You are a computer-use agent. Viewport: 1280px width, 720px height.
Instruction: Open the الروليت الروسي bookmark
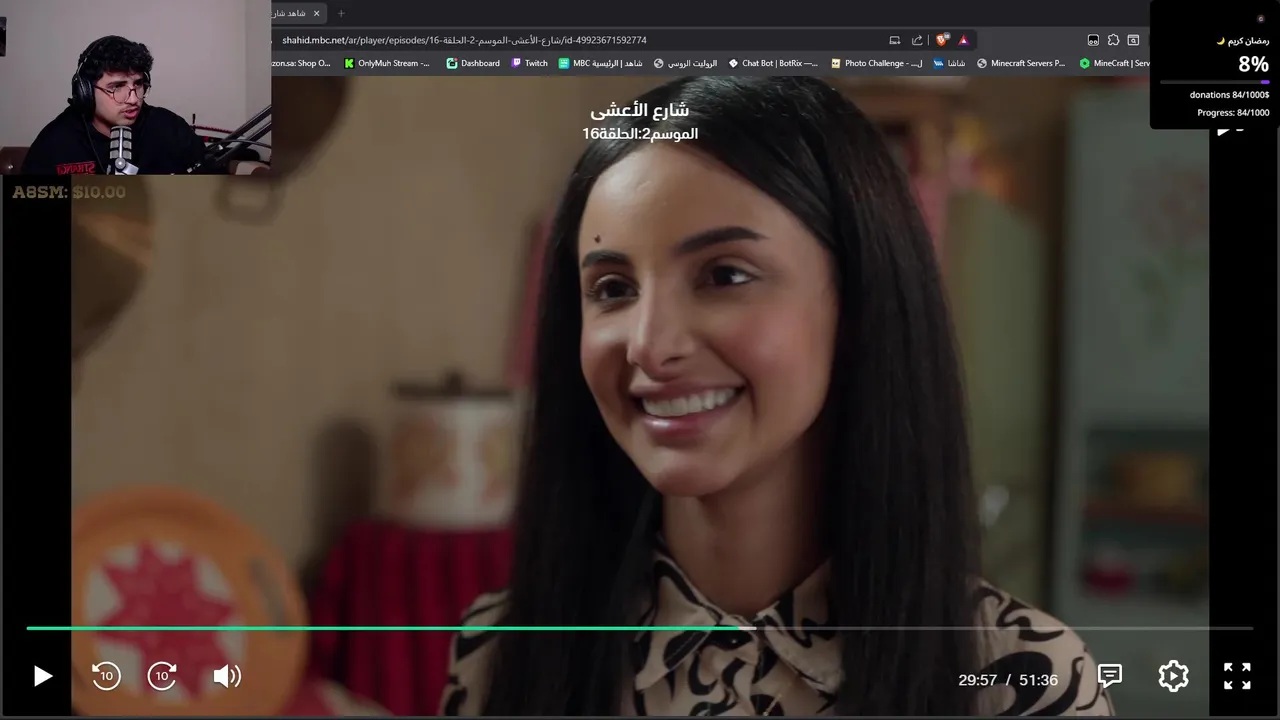pyautogui.click(x=686, y=63)
